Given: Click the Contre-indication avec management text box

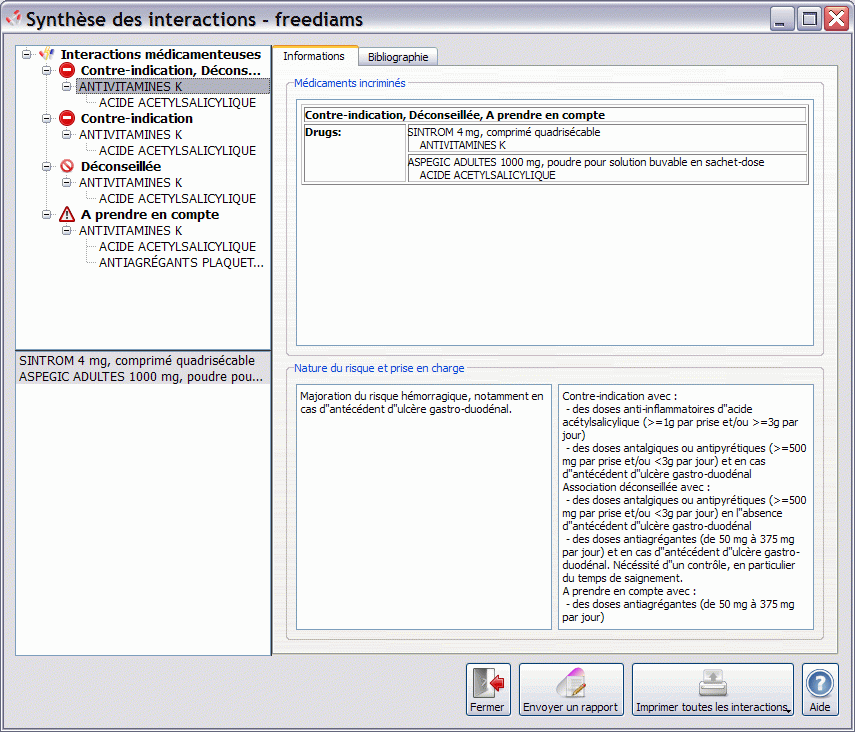Looking at the screenshot, I should click(685, 507).
